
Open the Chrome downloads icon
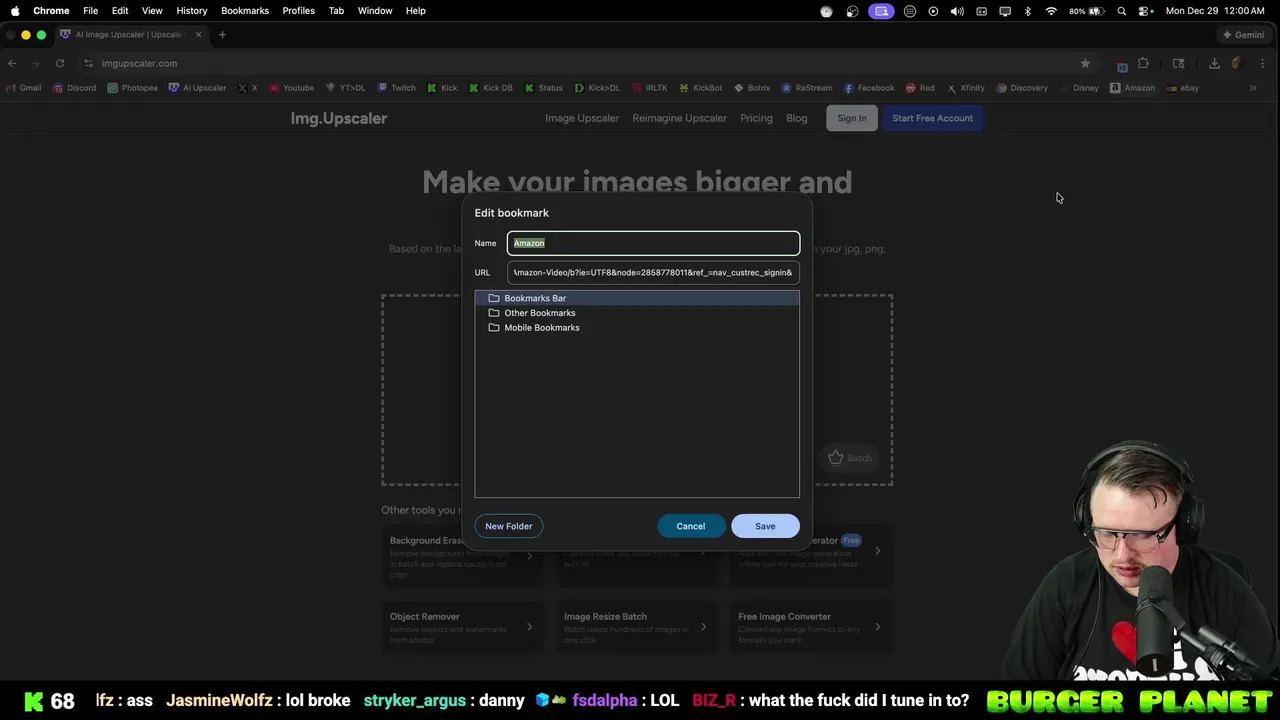[x=1214, y=63]
